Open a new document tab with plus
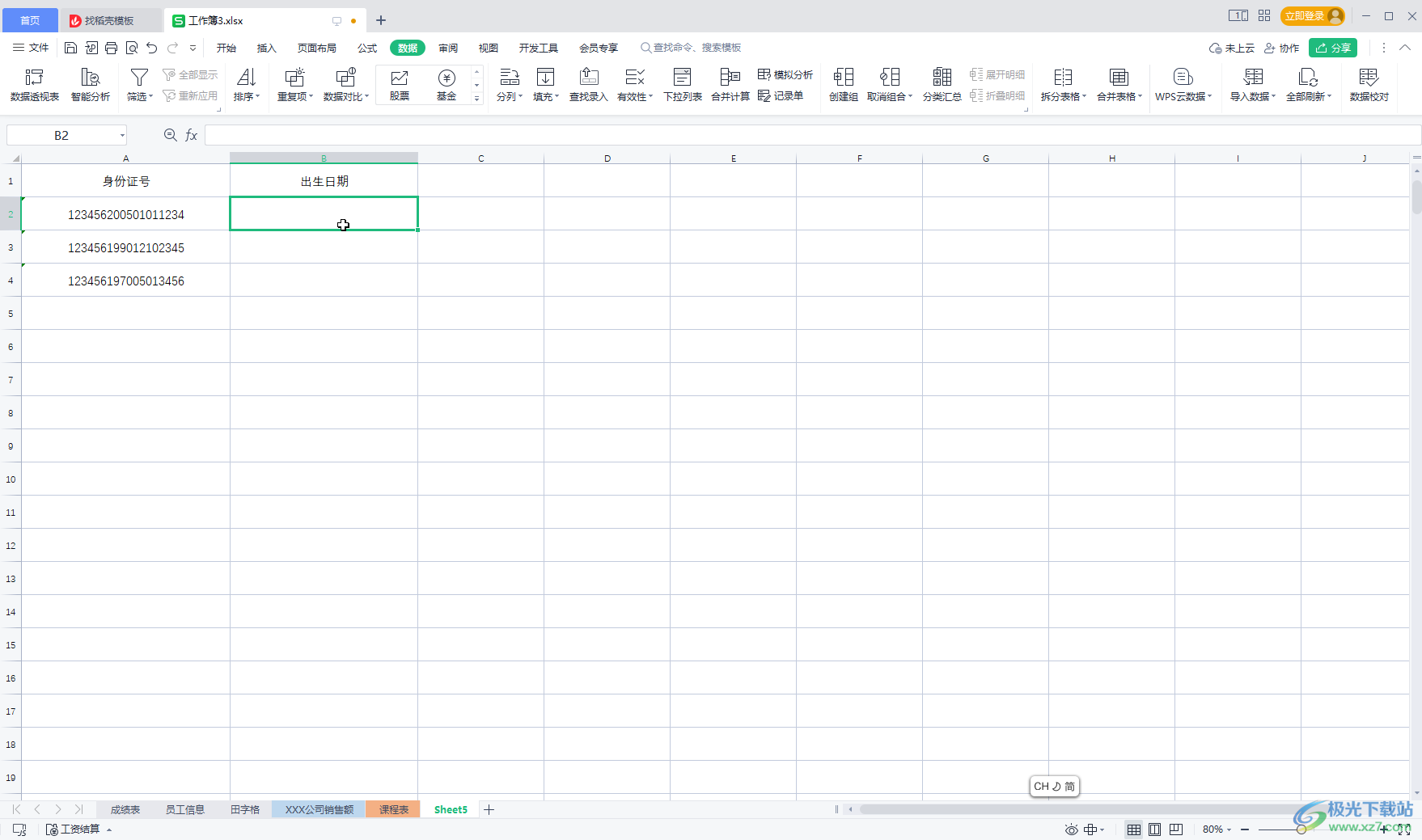Screen dimensions: 1422x840 [381, 20]
